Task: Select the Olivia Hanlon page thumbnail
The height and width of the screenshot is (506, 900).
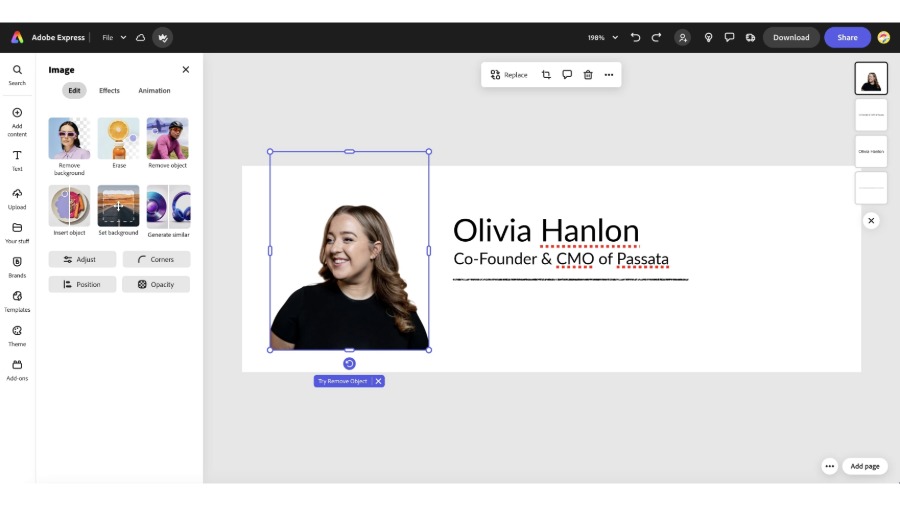Action: [871, 151]
